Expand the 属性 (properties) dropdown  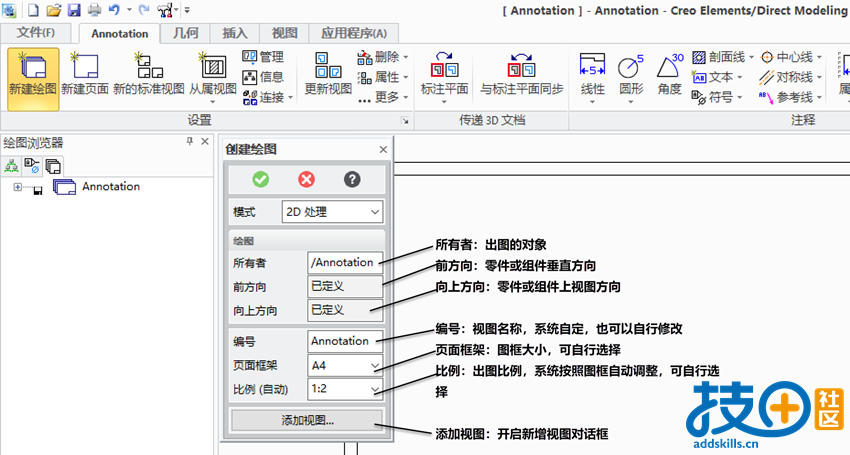click(405, 77)
